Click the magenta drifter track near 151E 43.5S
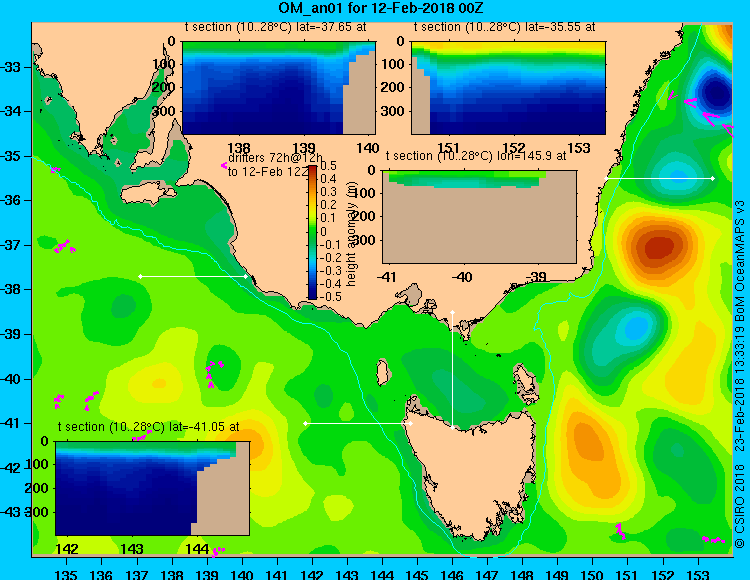The height and width of the screenshot is (580, 750). tap(620, 531)
